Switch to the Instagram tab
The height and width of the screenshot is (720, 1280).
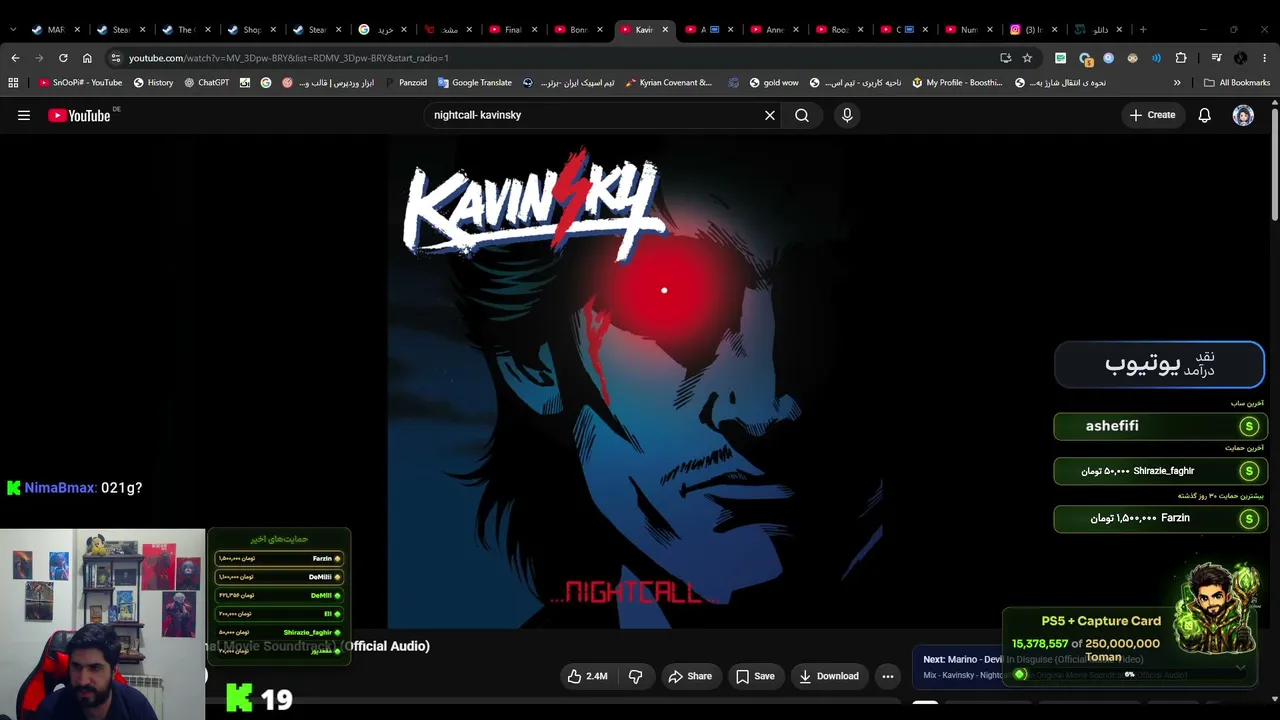point(1035,30)
